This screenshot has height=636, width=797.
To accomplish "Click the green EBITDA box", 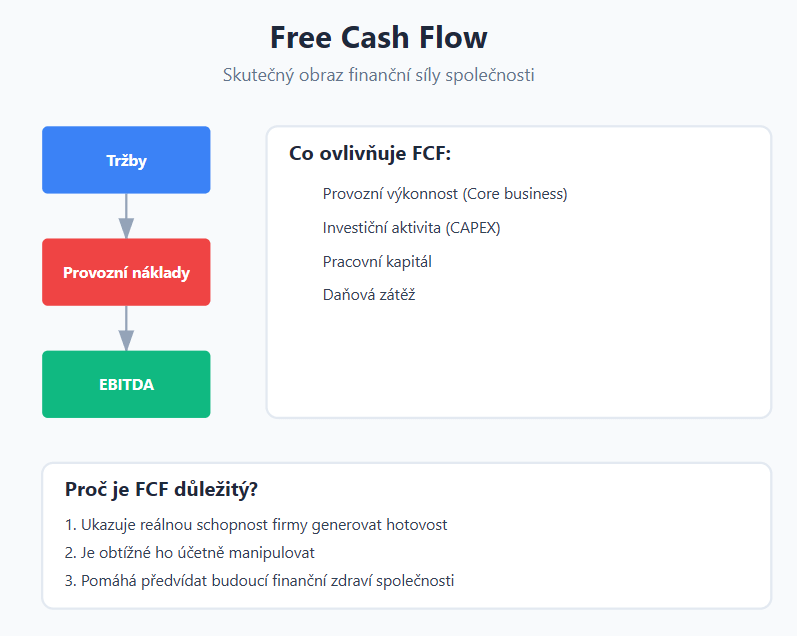I will (126, 384).
